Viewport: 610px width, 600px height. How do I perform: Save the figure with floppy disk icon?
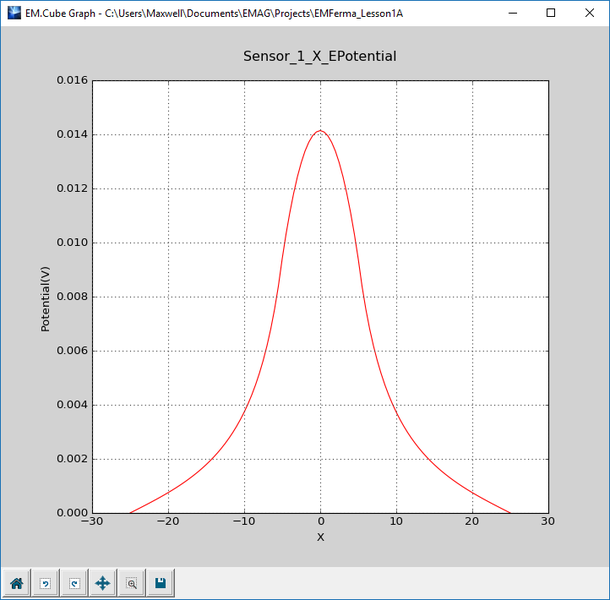(x=160, y=582)
